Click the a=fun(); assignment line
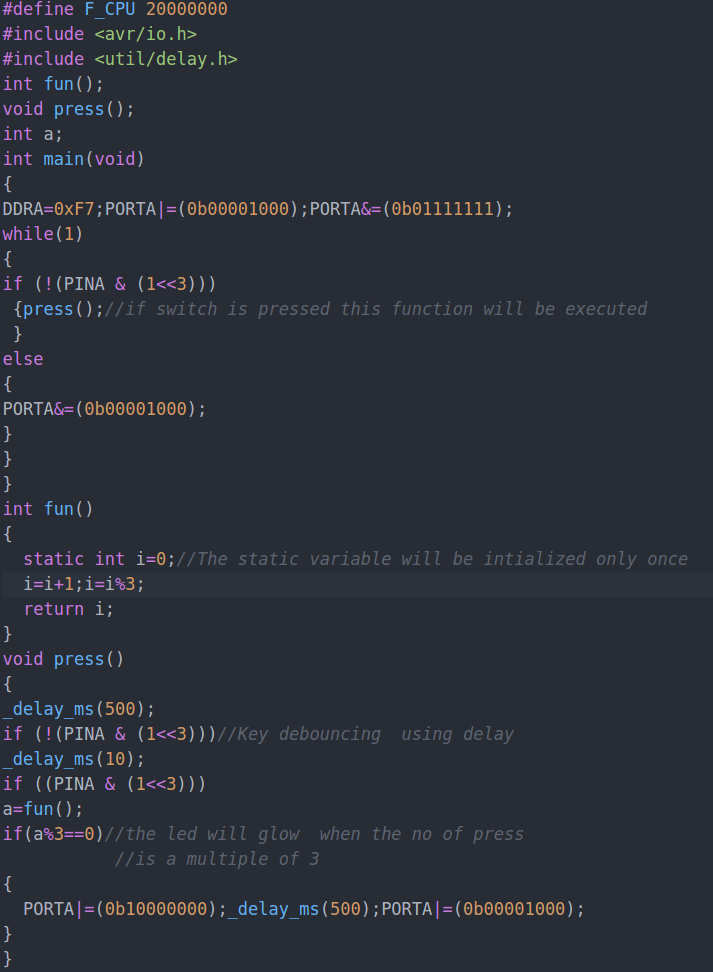713x972 pixels. 43,809
